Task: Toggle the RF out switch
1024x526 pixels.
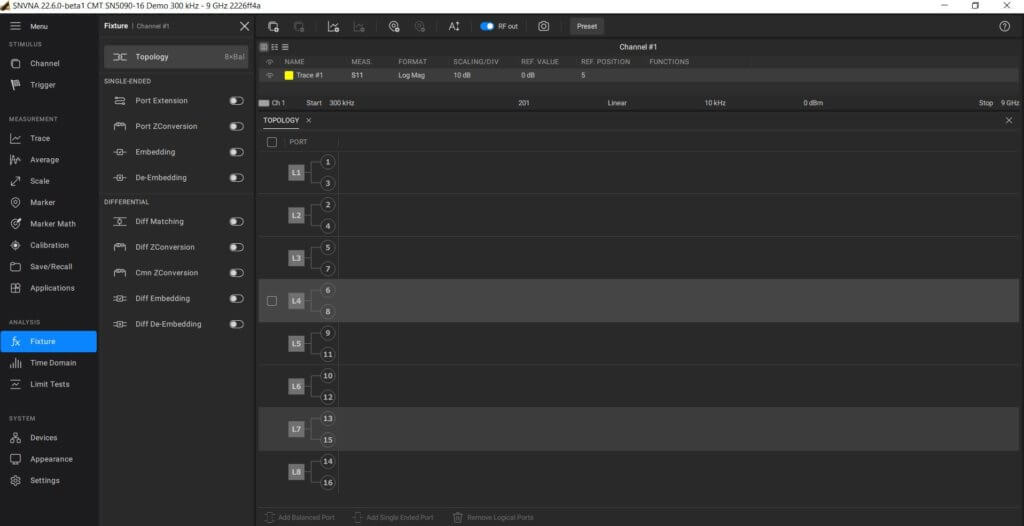Action: tap(487, 27)
